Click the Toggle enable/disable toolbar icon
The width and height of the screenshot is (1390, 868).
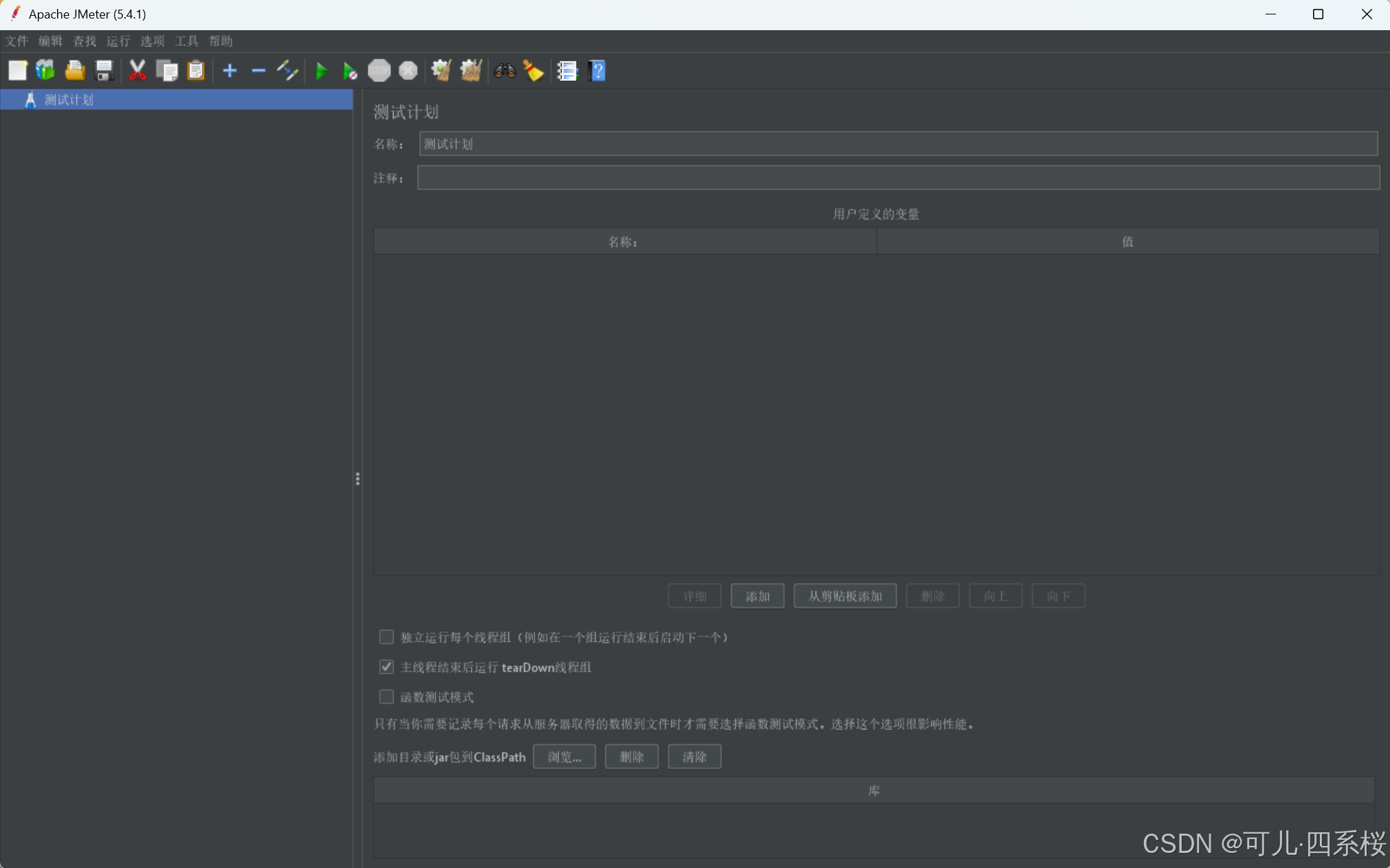287,71
